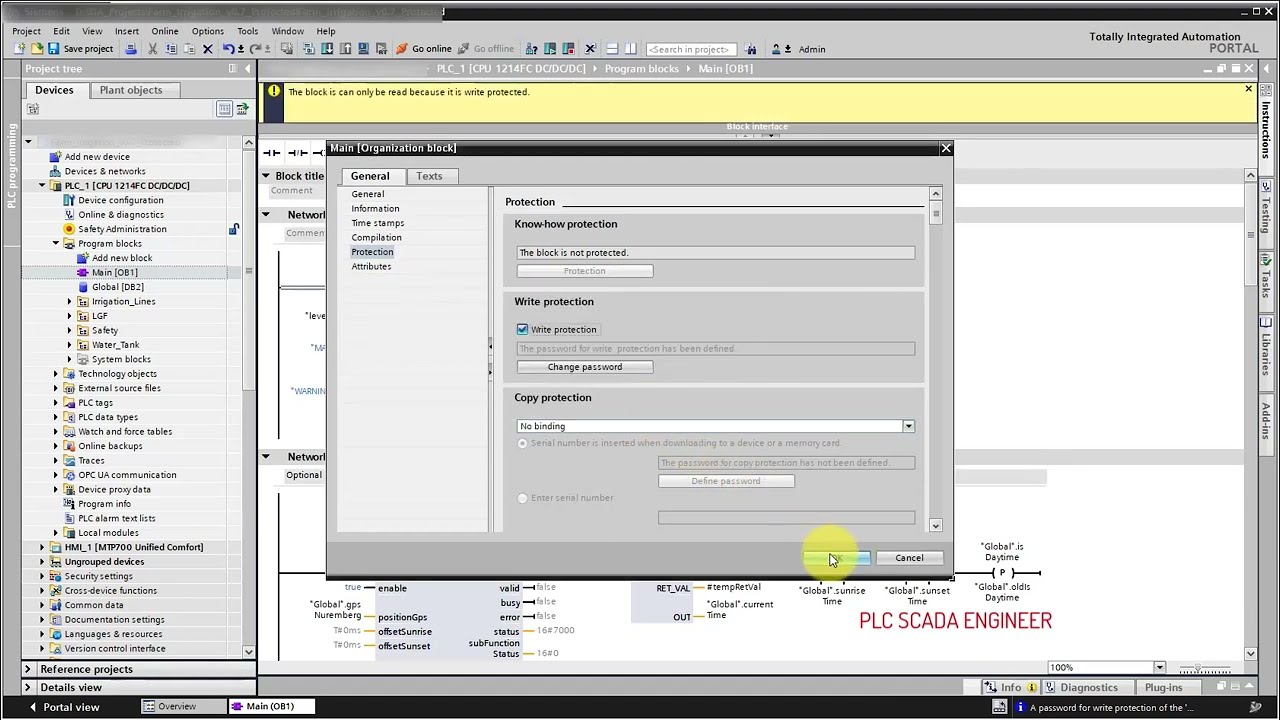Click the Search in project input field

[690, 49]
